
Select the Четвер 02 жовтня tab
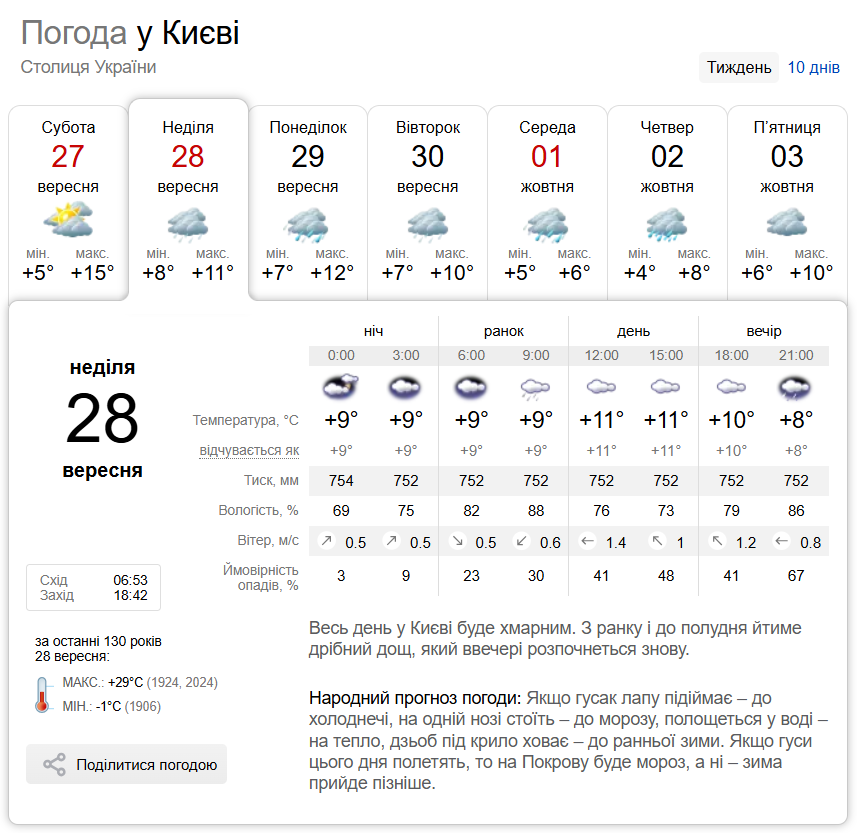point(667,200)
